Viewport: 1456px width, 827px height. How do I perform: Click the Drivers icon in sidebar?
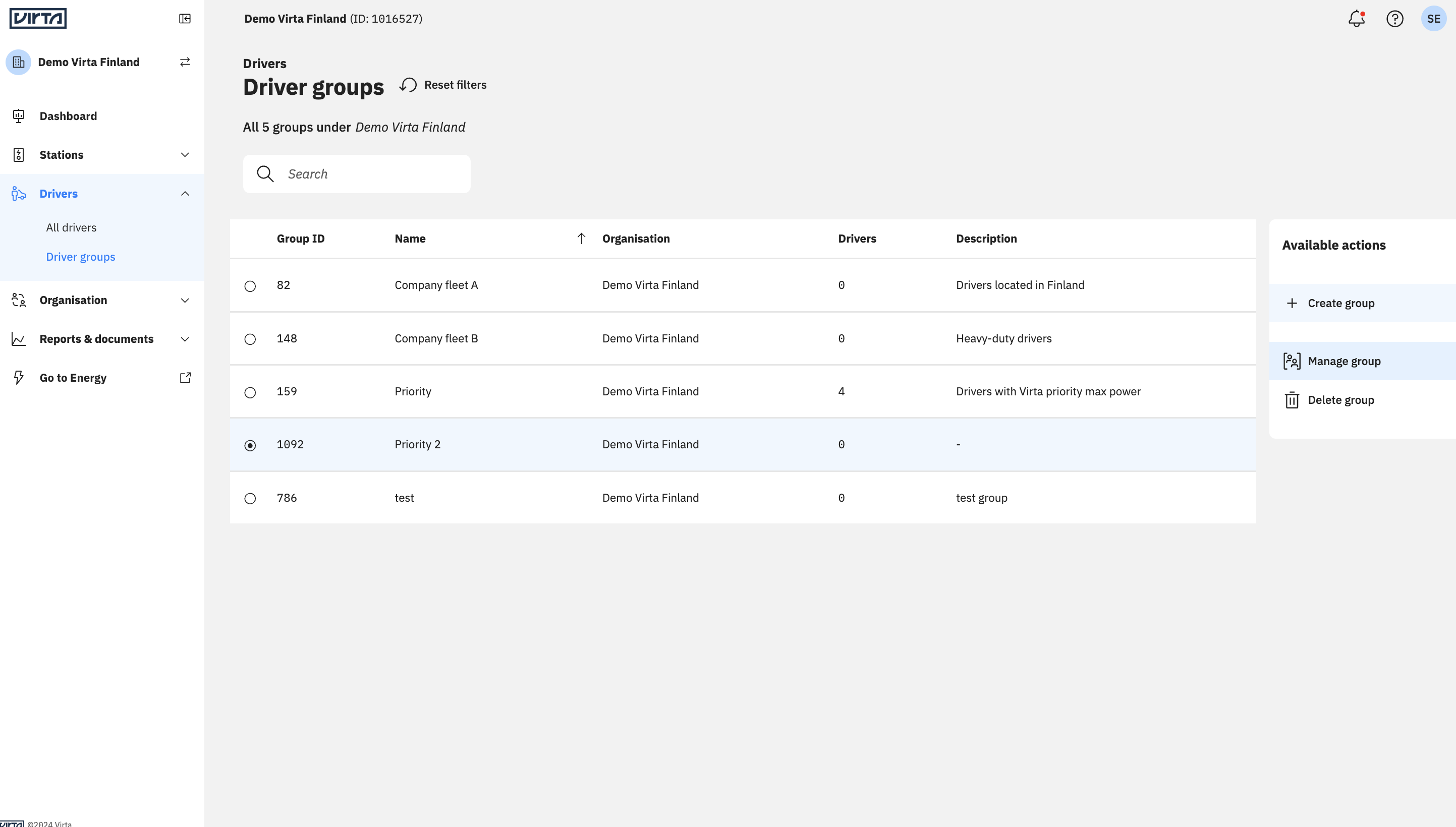tap(19, 194)
